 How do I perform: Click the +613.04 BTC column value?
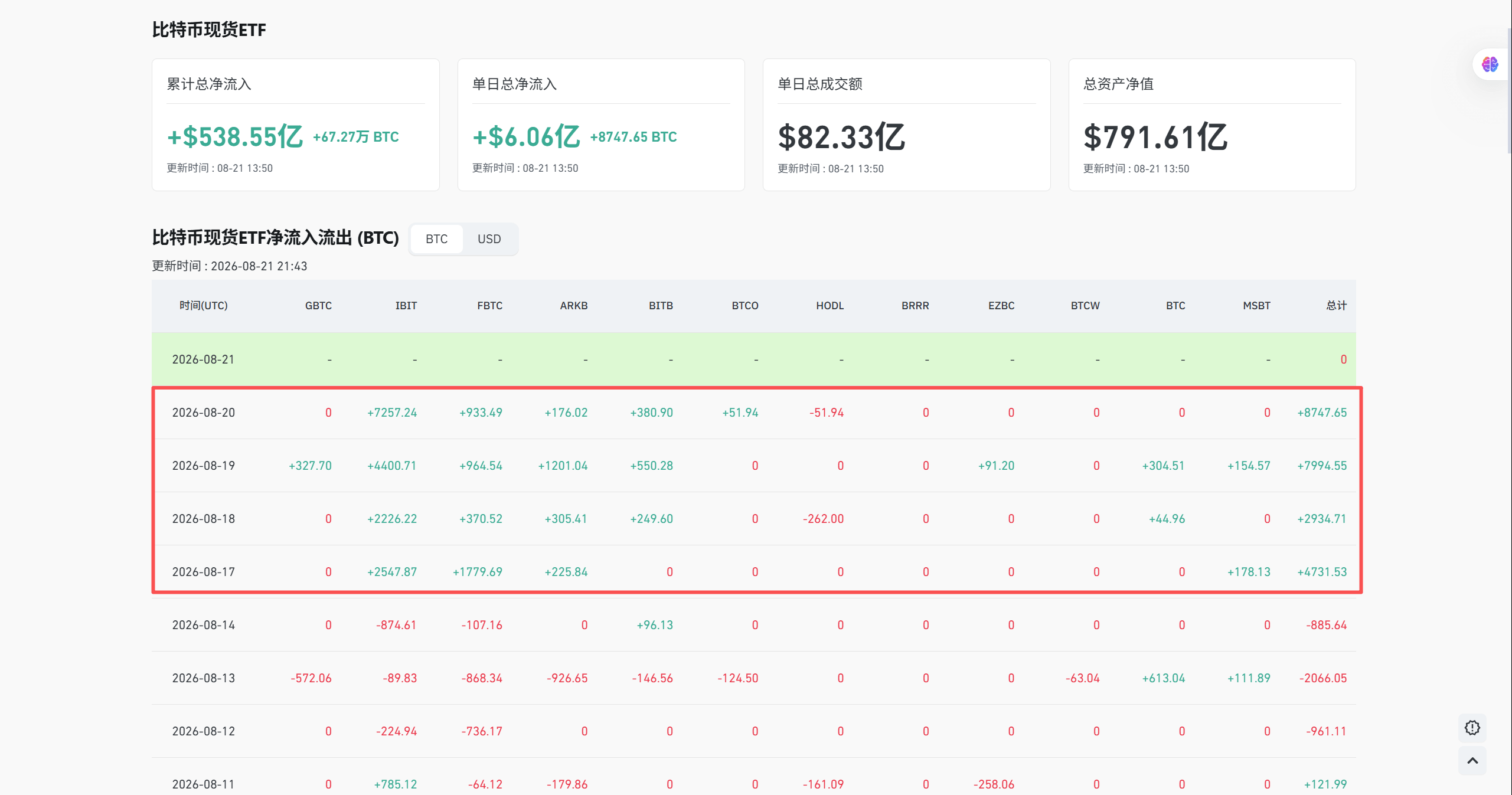1163,678
